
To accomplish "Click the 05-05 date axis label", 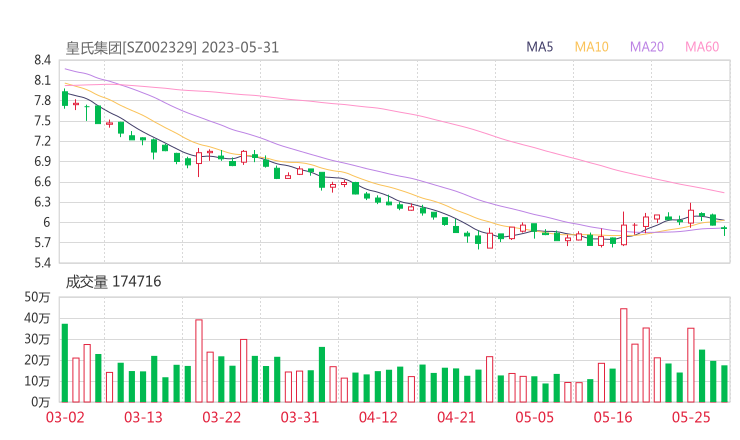I will point(534,417).
